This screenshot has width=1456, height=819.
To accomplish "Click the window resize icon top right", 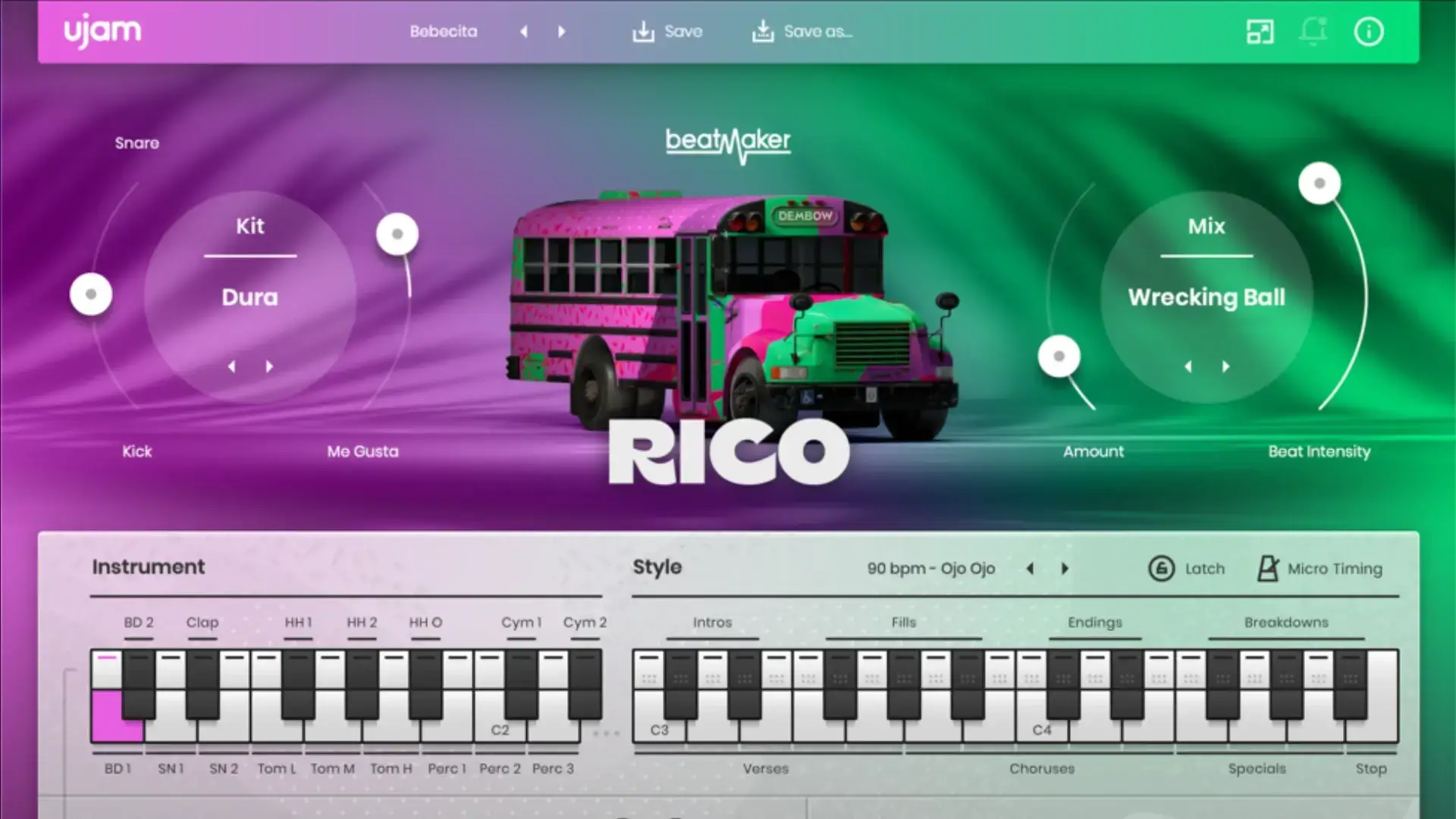I will tap(1260, 31).
